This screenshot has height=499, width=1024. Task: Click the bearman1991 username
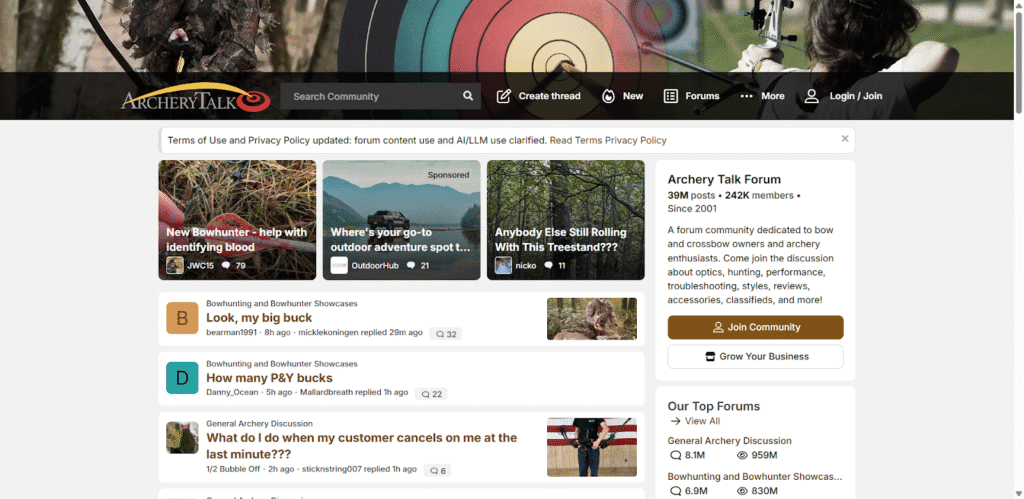(x=232, y=333)
